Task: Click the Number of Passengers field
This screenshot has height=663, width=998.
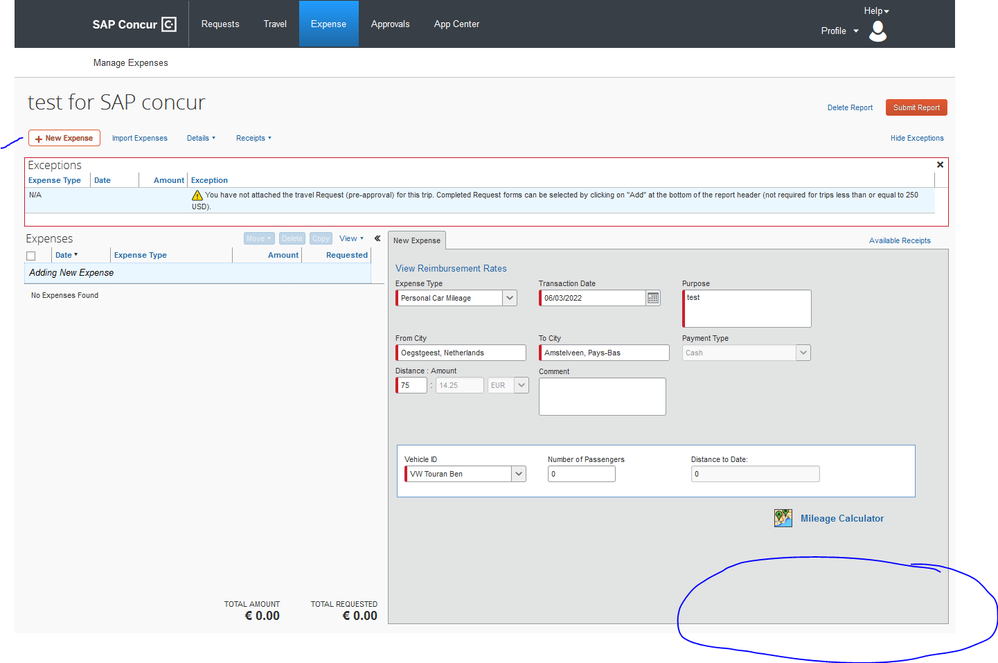Action: pos(581,474)
